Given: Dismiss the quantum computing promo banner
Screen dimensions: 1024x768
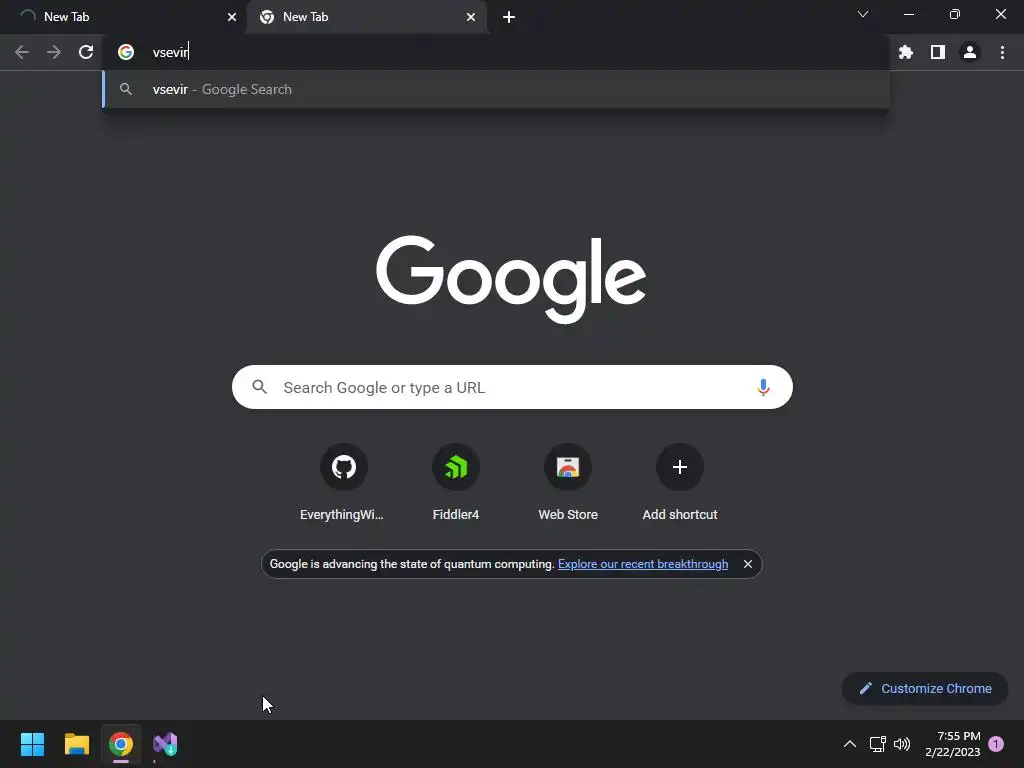Looking at the screenshot, I should point(748,564).
